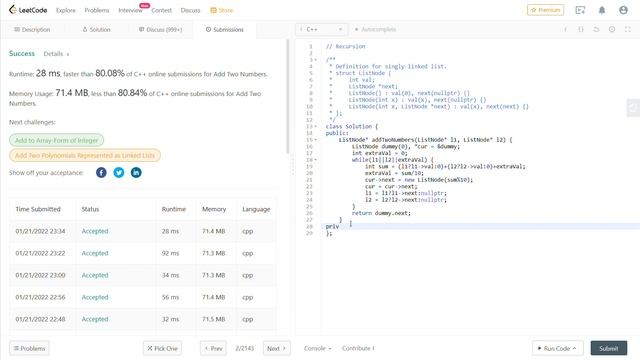Click the '2/2143' problem counter

244,348
